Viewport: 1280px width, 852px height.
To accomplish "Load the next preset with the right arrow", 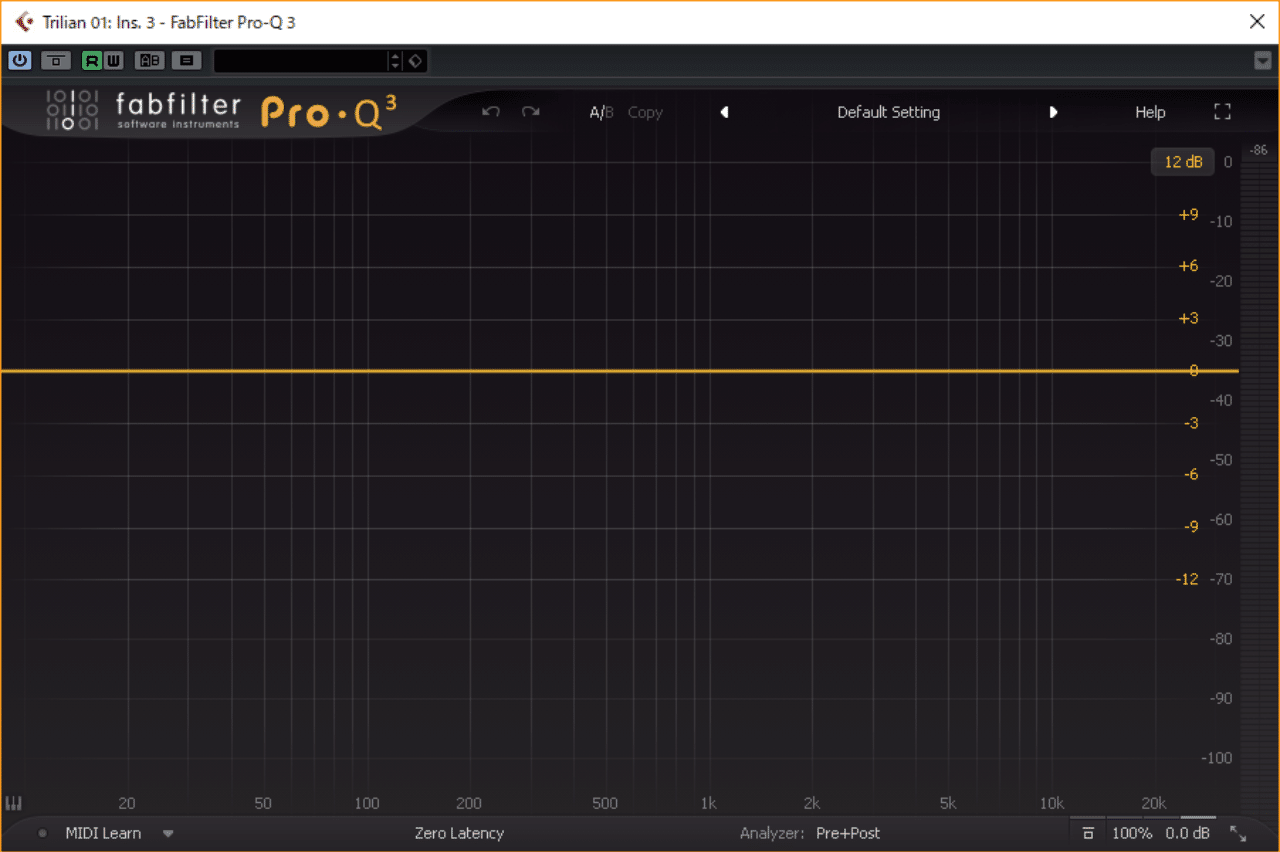I will pos(1053,112).
